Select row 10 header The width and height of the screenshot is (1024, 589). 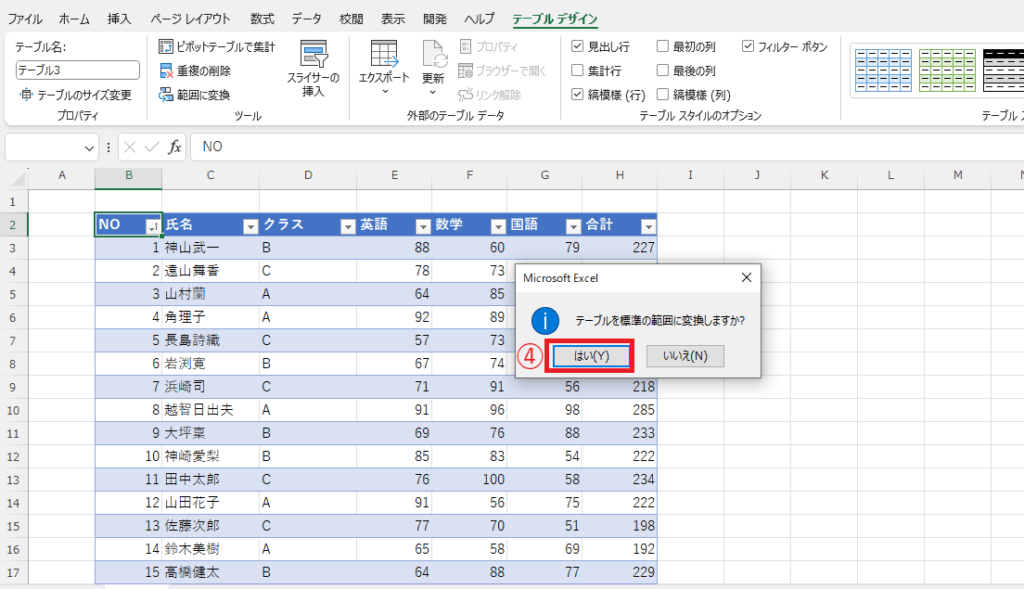click(x=13, y=410)
